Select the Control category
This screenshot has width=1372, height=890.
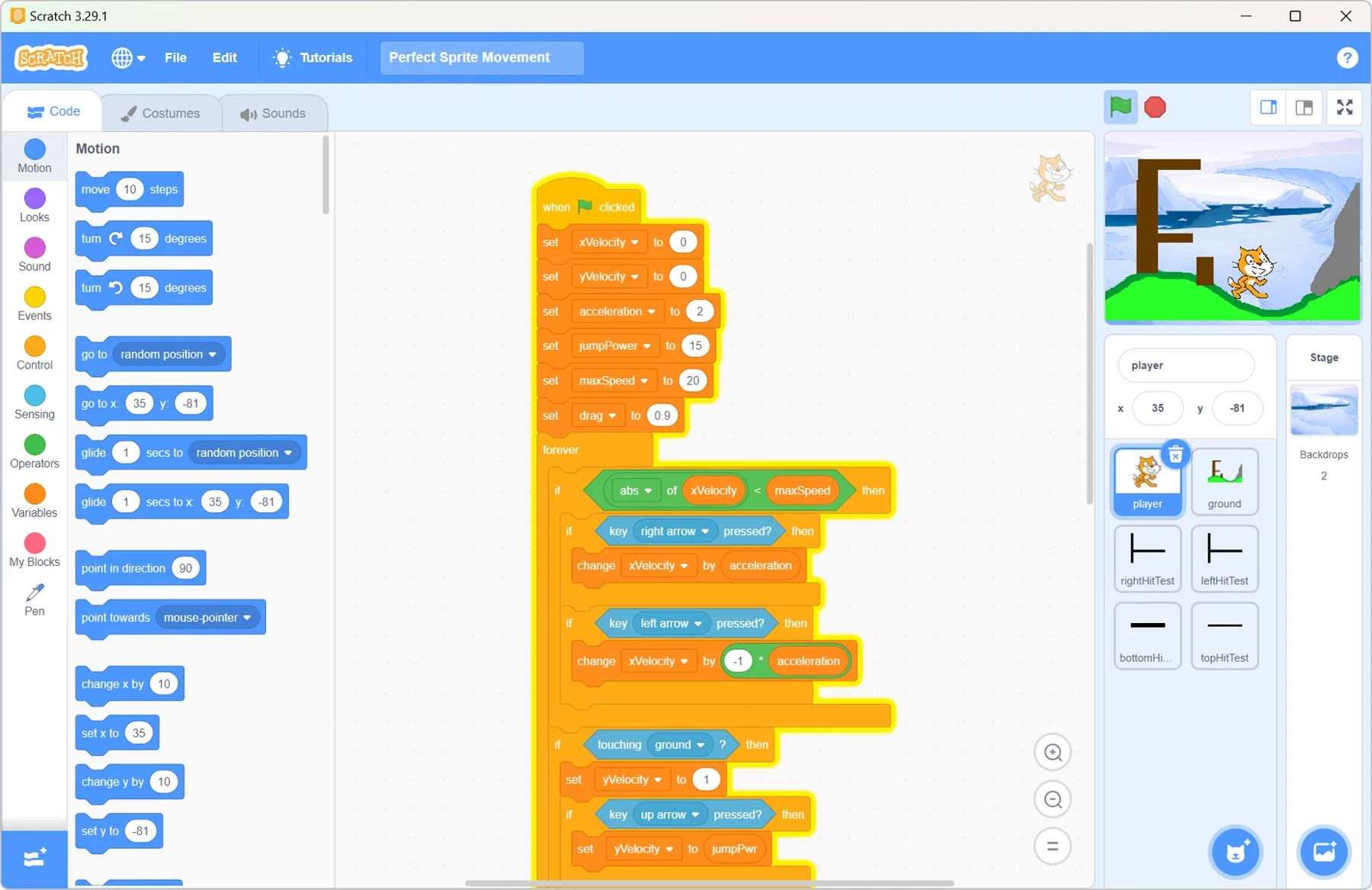(34, 354)
